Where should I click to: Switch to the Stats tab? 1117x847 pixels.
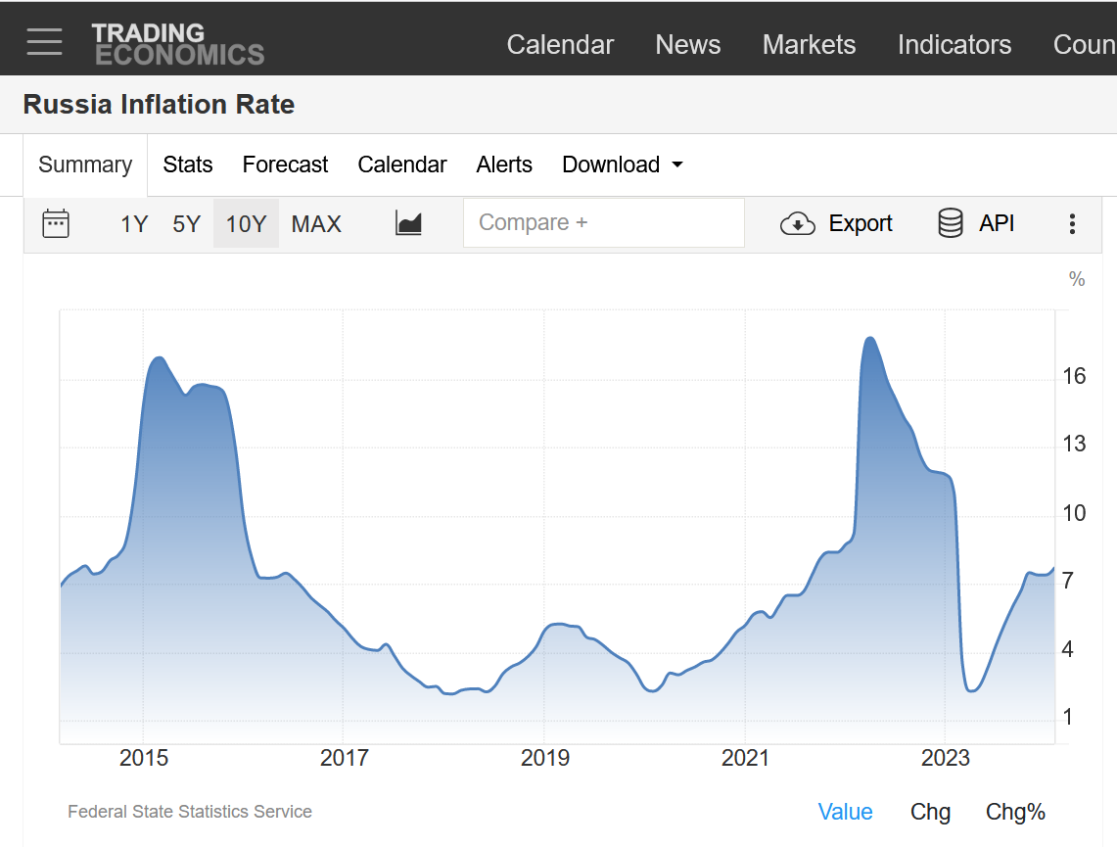pyautogui.click(x=188, y=165)
